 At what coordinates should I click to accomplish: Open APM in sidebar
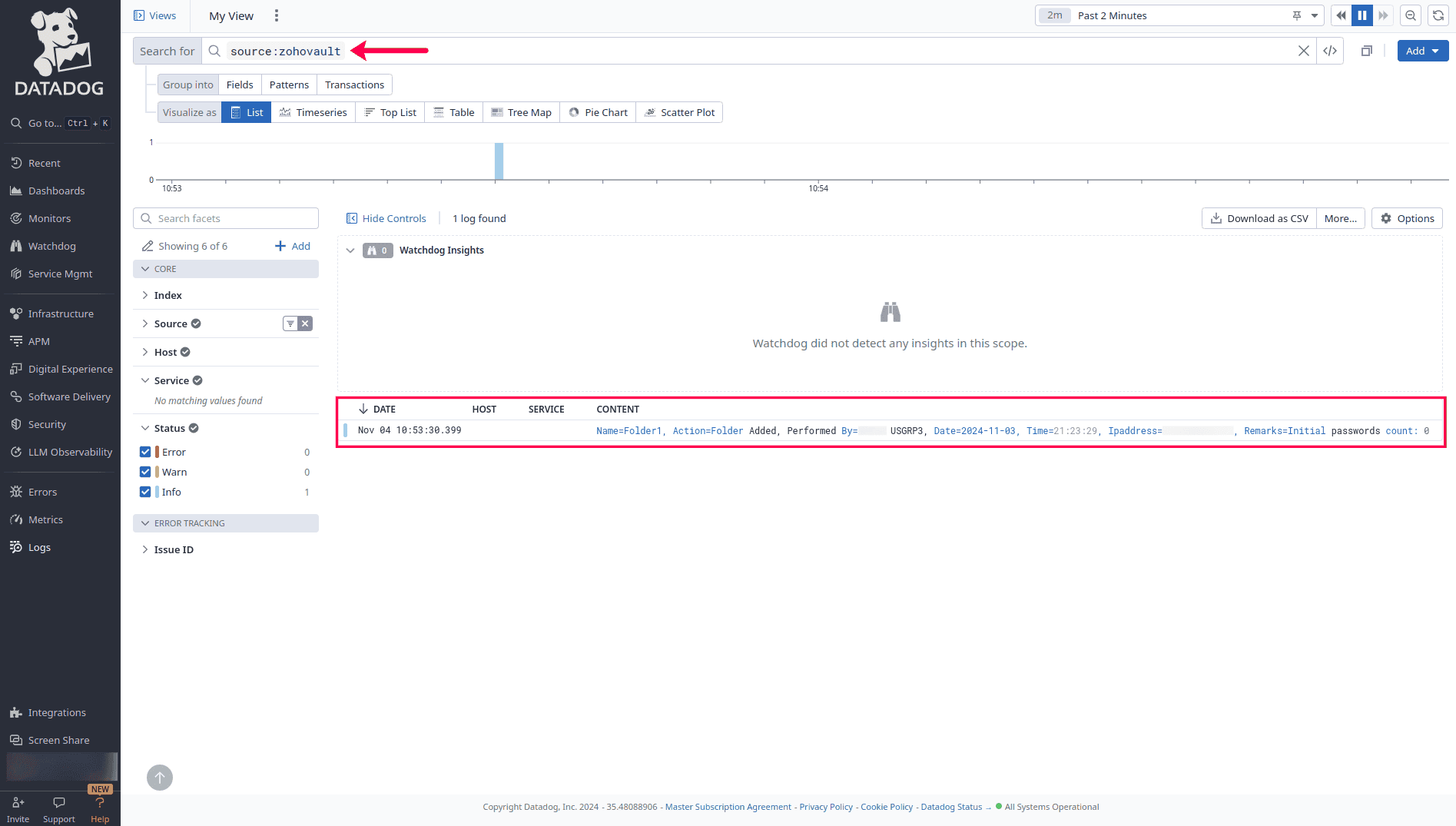pyautogui.click(x=38, y=341)
